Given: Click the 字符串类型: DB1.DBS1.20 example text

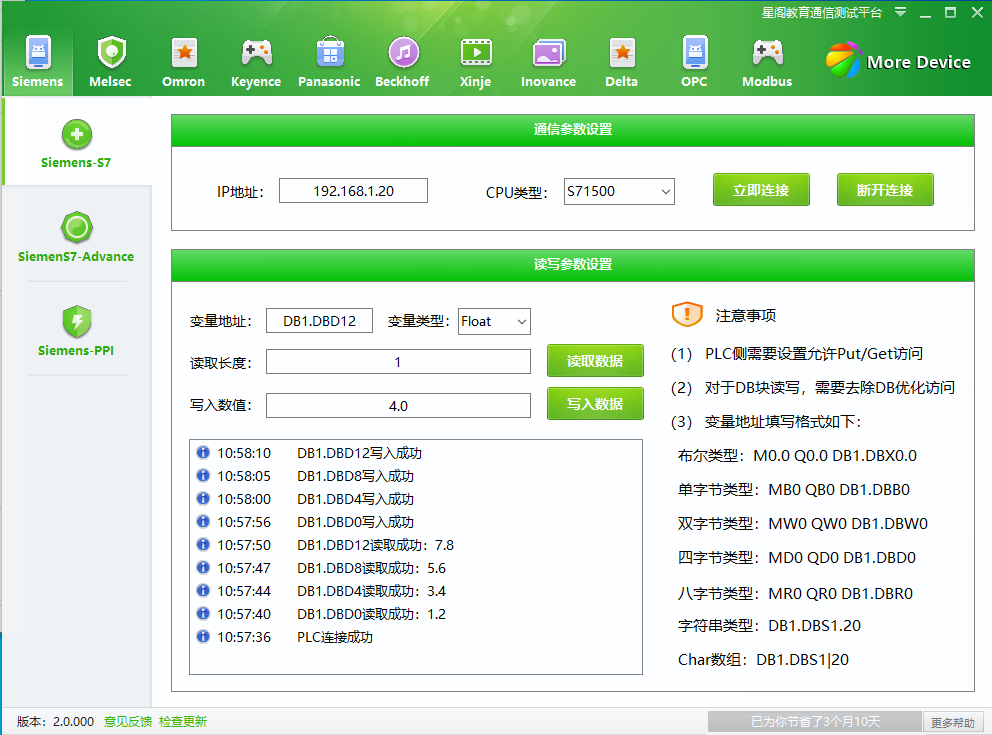Looking at the screenshot, I should pyautogui.click(x=769, y=626).
